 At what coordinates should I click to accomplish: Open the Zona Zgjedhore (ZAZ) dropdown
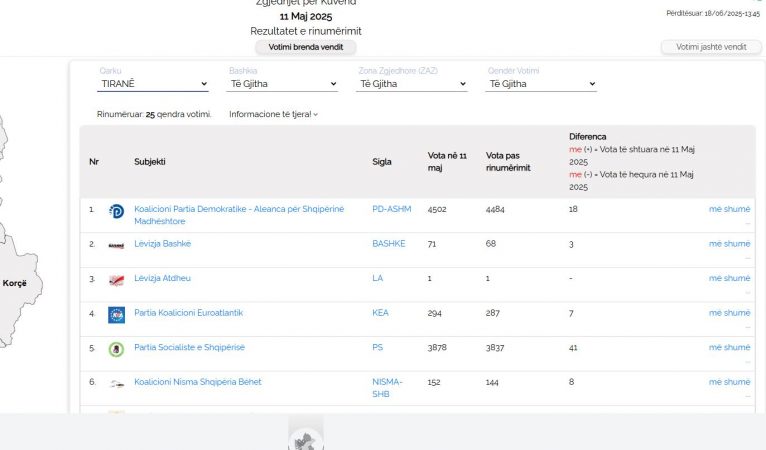click(x=412, y=84)
